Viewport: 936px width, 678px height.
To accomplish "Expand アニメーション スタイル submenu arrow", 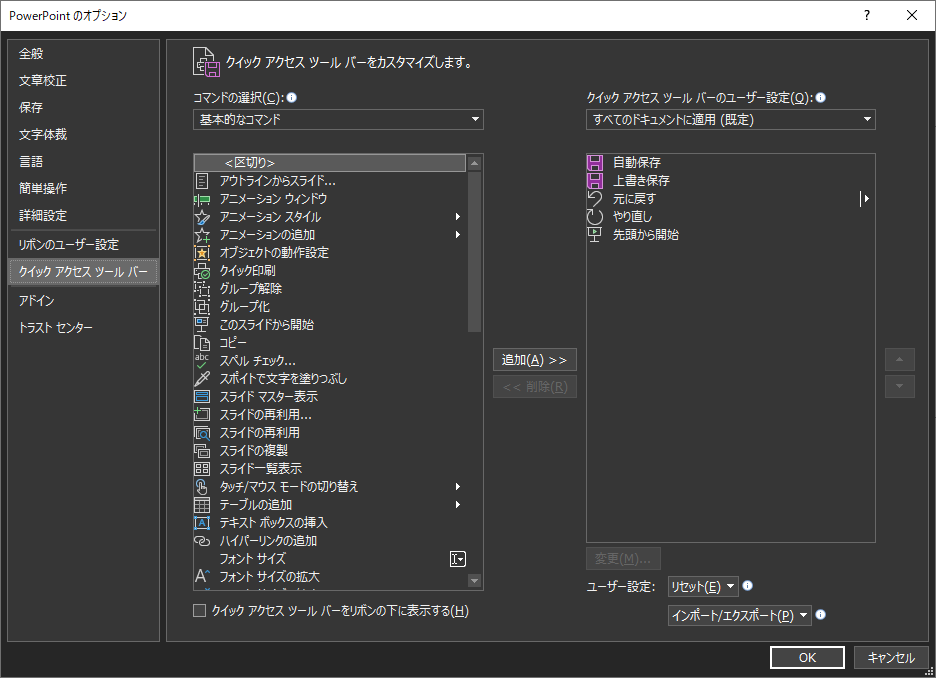I will (458, 217).
